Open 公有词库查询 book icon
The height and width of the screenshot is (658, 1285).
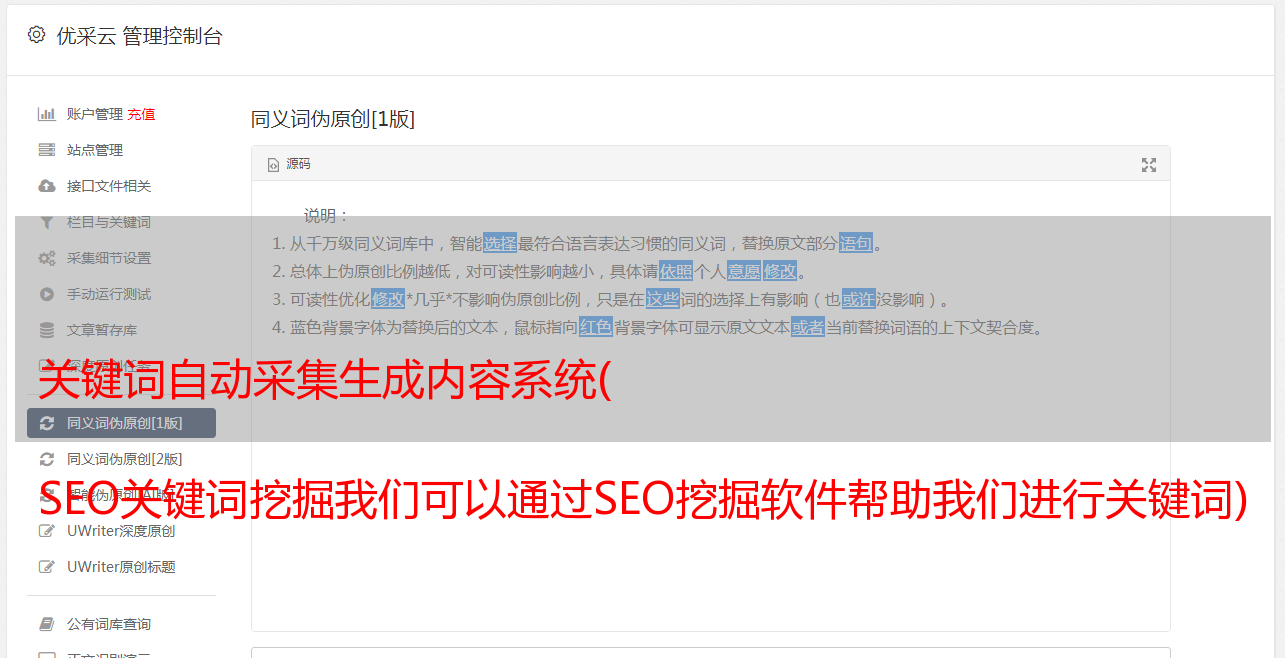coord(46,624)
